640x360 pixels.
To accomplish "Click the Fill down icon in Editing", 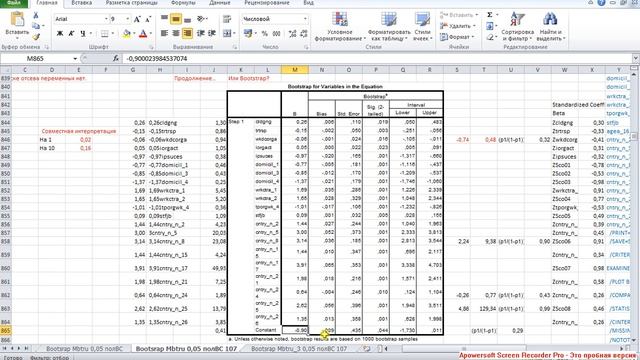I will (x=489, y=26).
